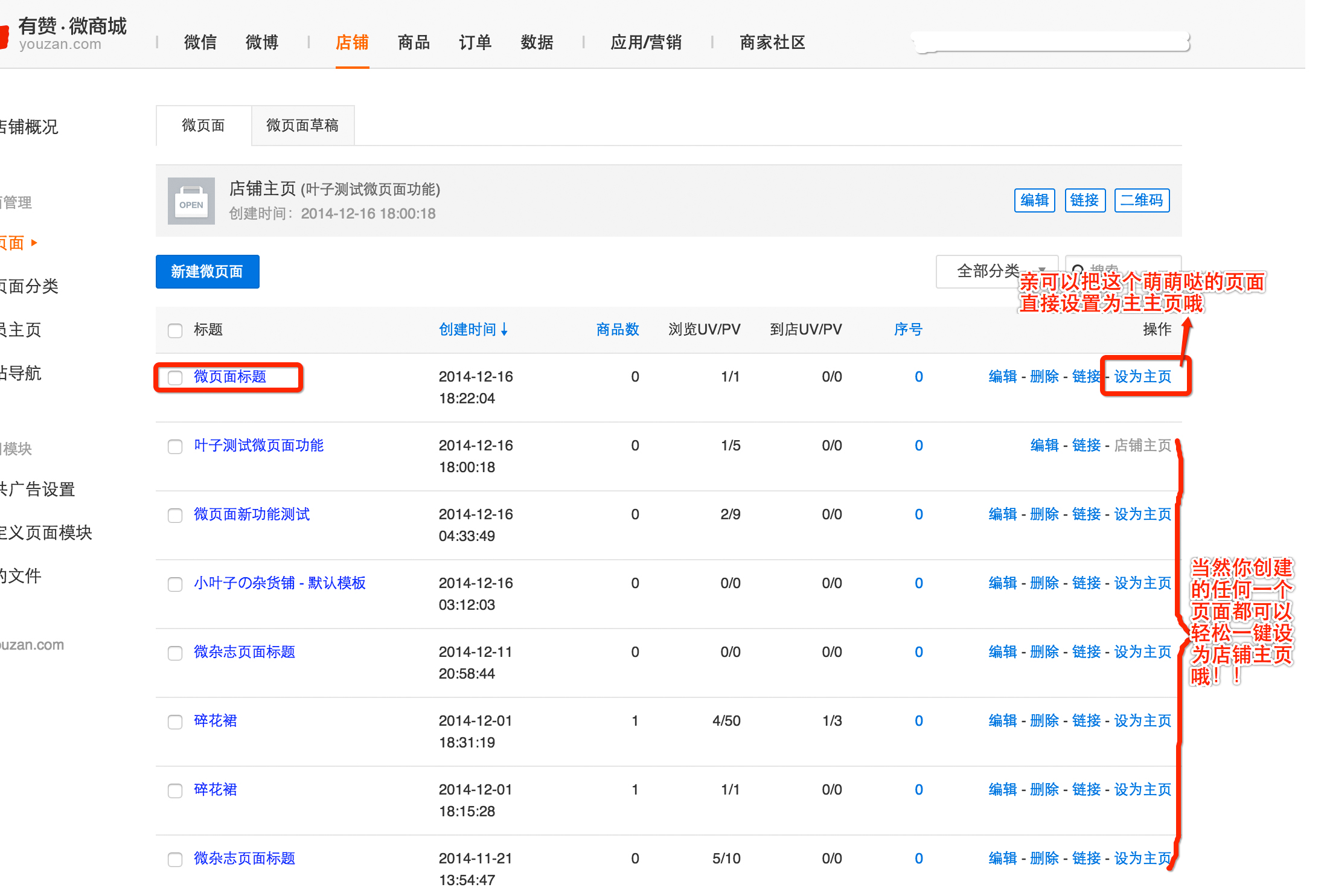
Task: Sort by 商品数 column header
Action: tap(618, 329)
